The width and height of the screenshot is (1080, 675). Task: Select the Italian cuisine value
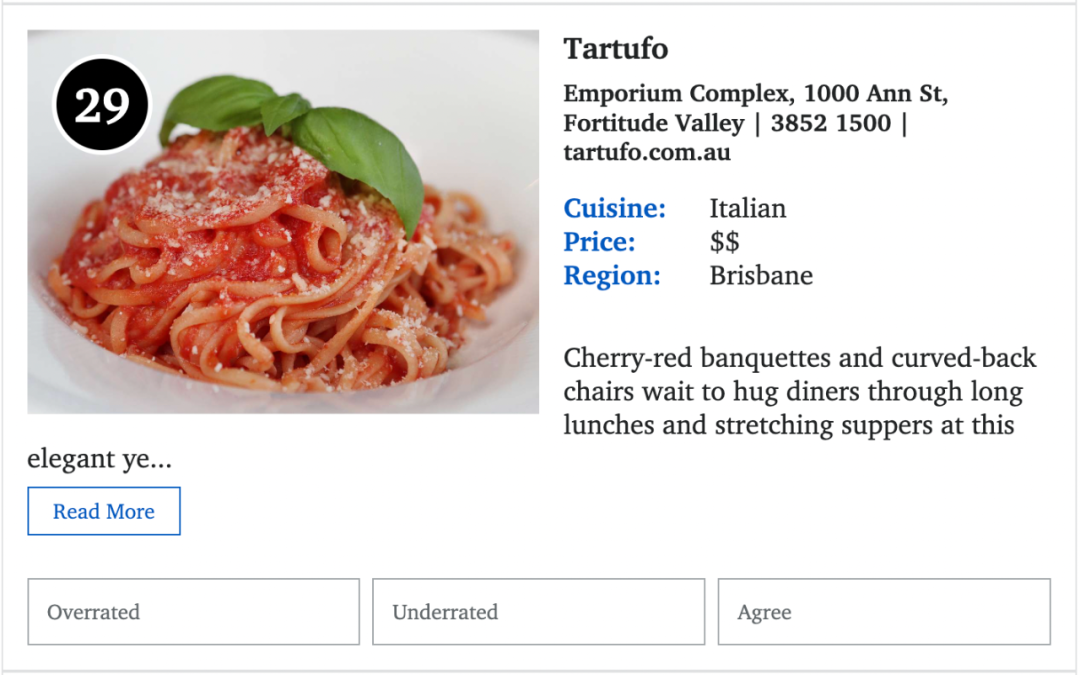coord(747,208)
